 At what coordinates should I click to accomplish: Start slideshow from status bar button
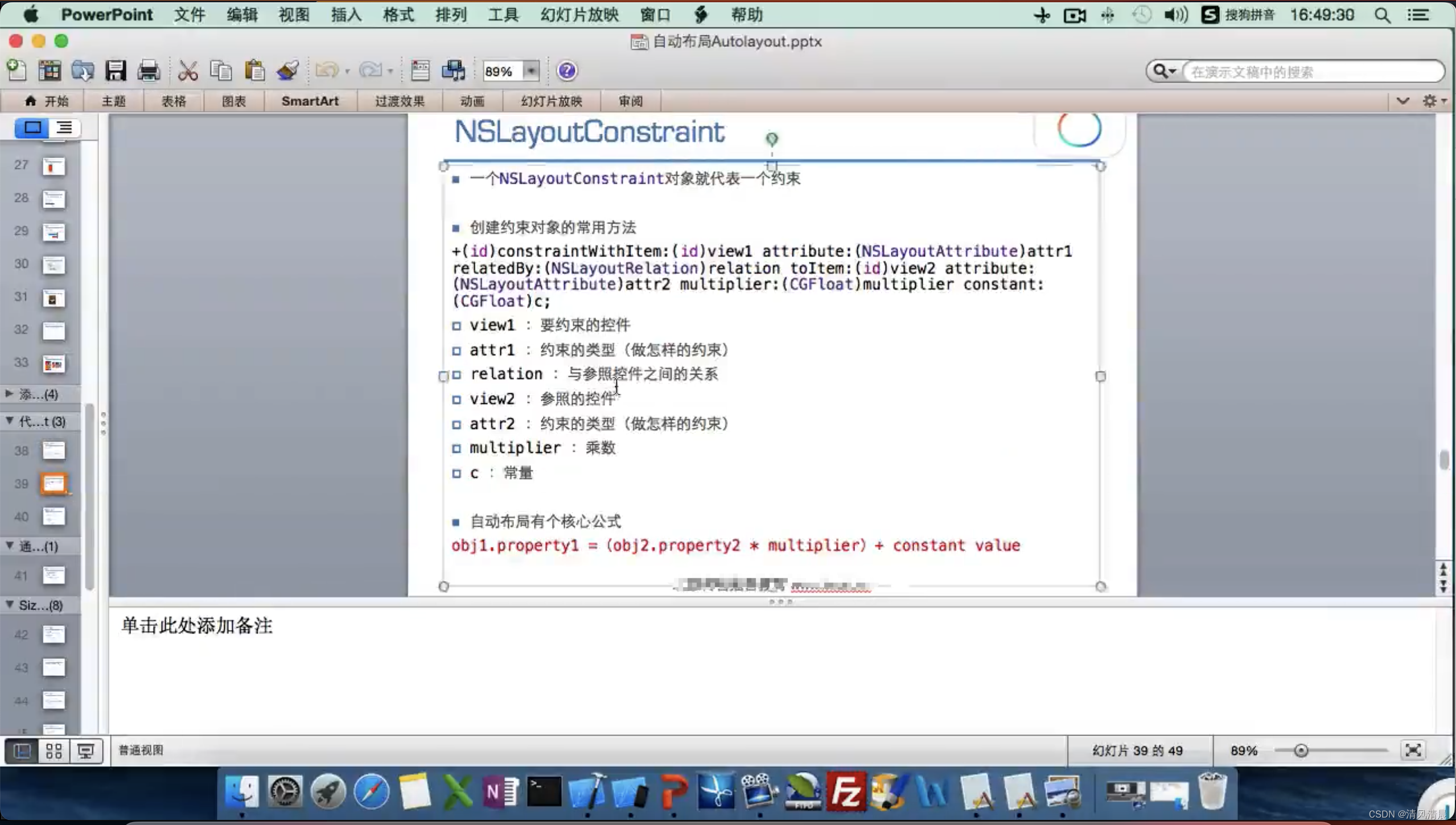tap(86, 751)
